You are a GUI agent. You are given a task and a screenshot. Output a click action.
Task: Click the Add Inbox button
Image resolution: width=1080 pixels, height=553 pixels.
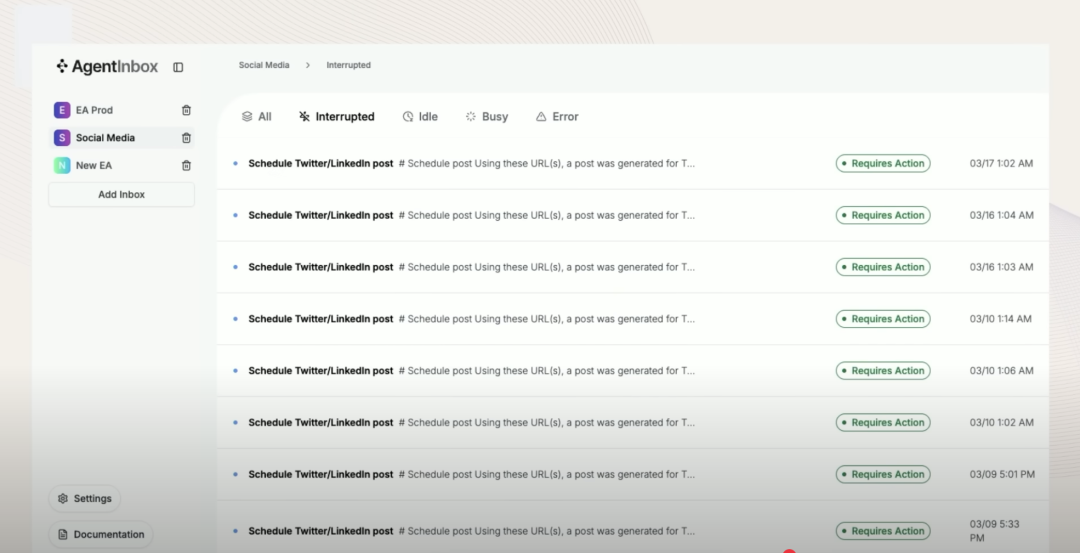click(x=121, y=194)
